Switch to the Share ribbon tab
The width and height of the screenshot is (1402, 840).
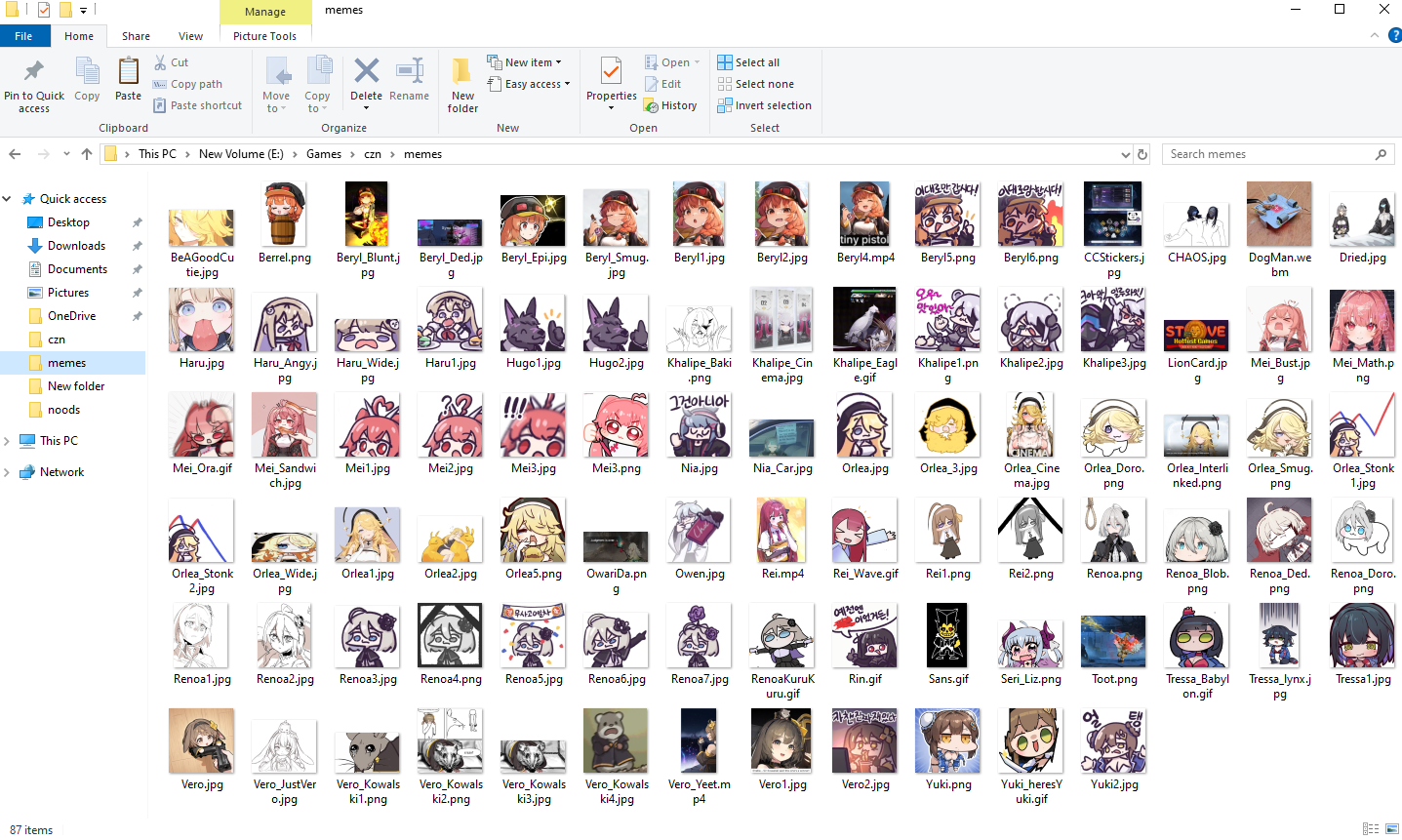pos(136,36)
